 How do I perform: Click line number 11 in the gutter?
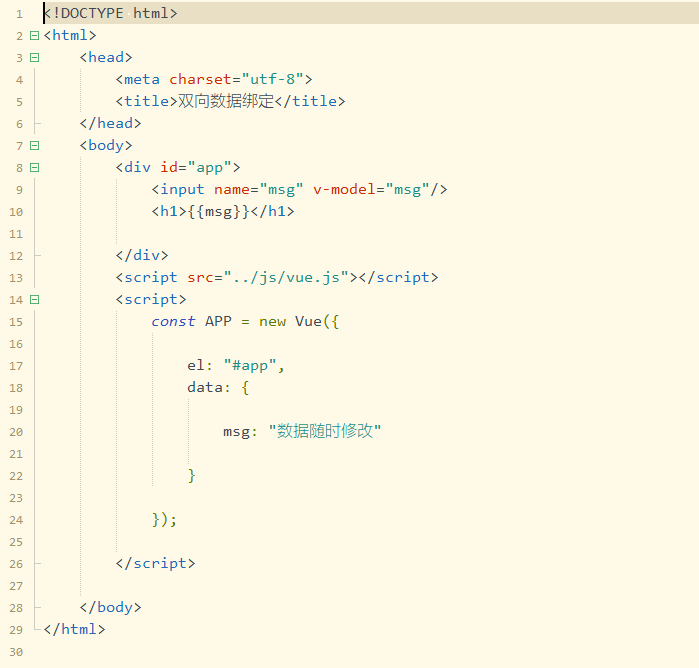16,234
